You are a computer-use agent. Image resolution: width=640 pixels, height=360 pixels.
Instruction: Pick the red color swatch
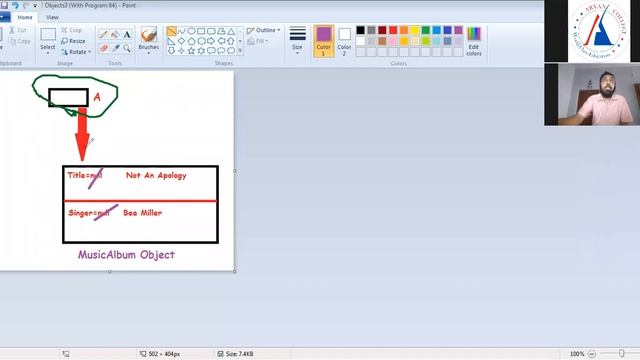[x=393, y=30]
